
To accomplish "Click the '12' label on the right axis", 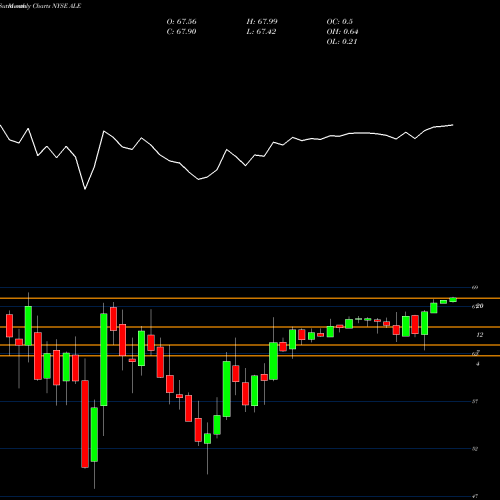I will [x=480, y=335].
